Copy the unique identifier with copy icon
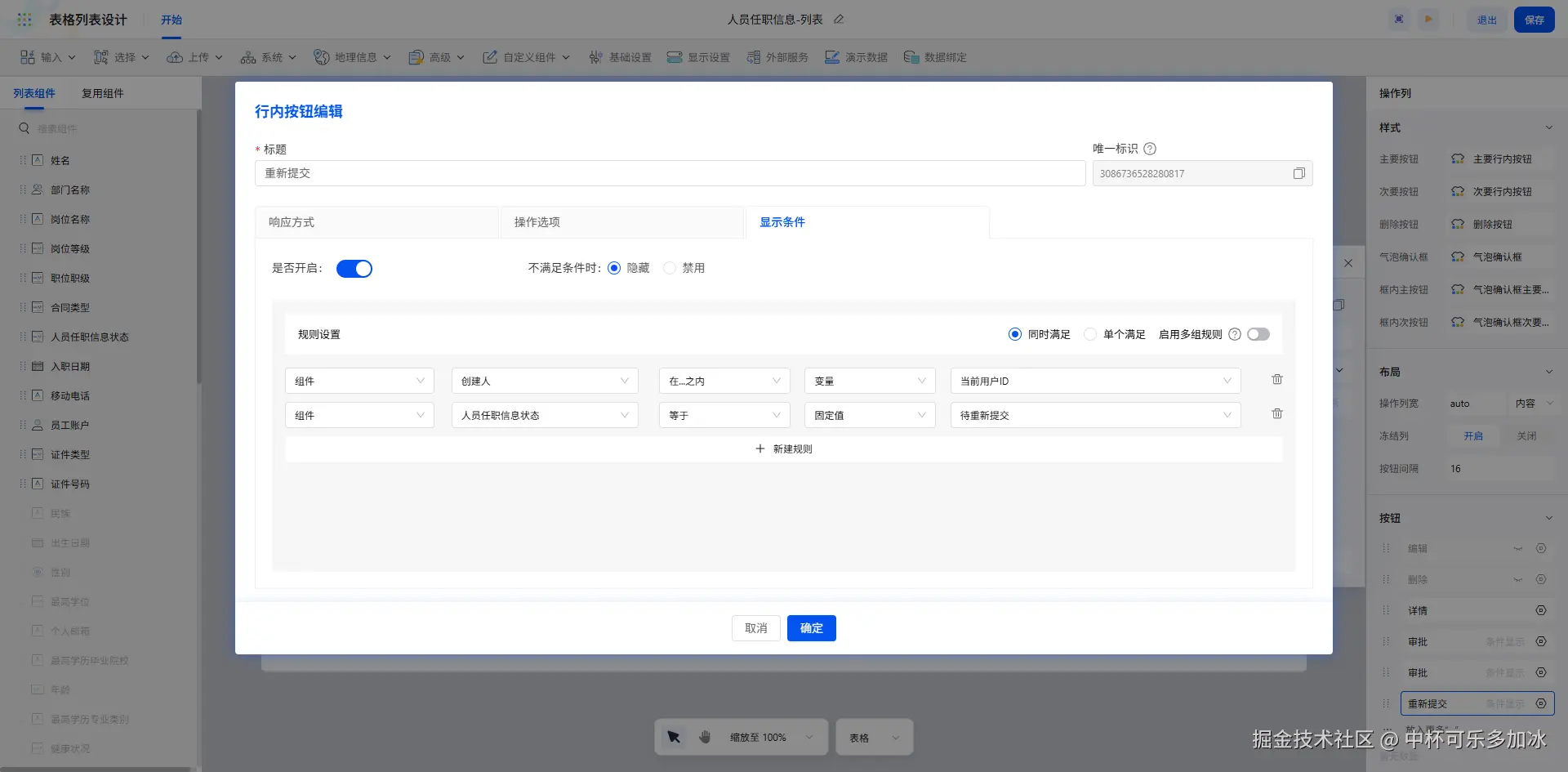1568x772 pixels. point(1298,173)
